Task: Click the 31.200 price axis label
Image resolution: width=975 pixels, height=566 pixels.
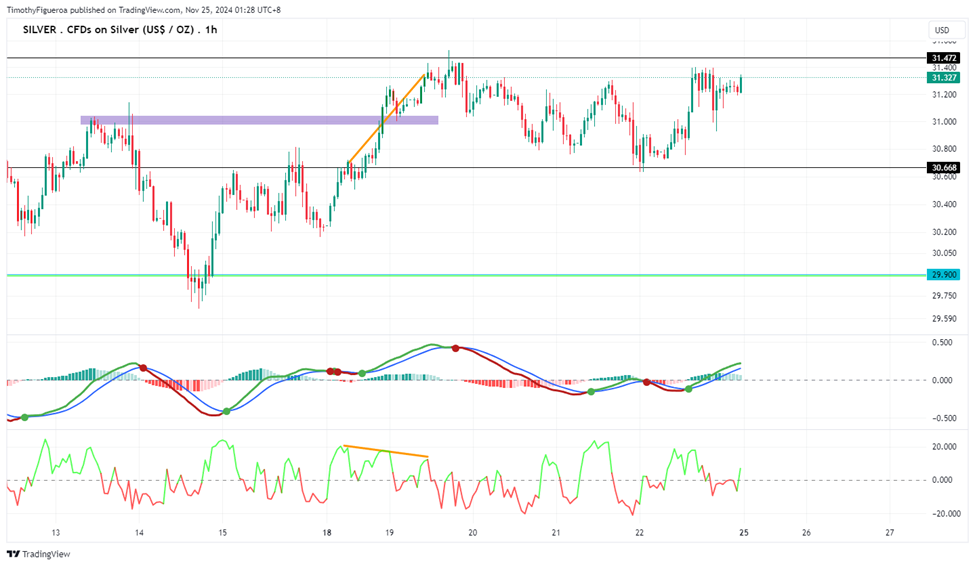Action: 944,95
